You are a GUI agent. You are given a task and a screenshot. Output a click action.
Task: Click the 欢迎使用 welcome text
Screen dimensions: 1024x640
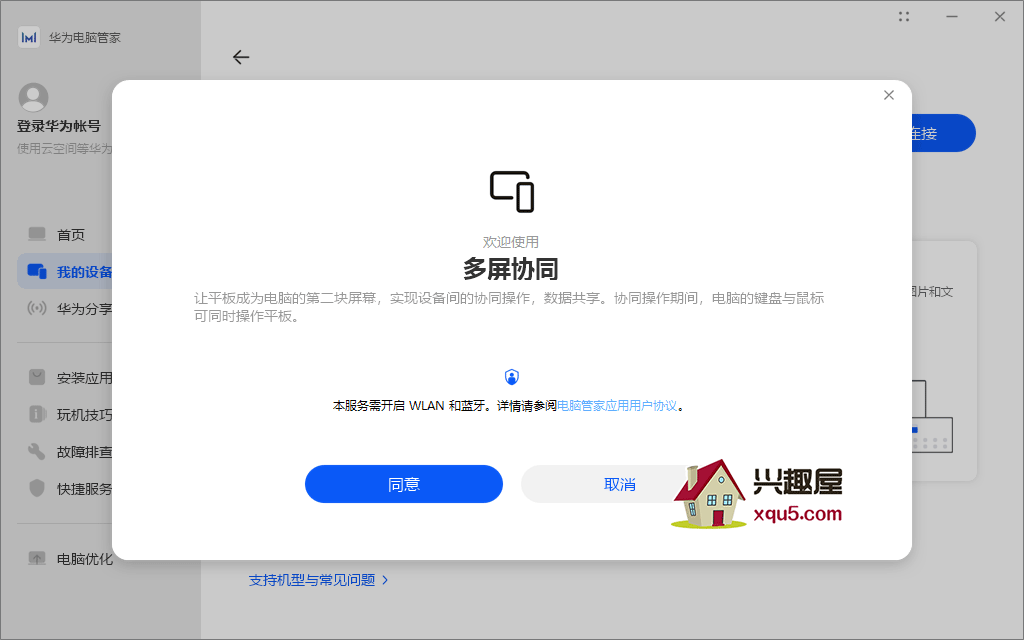coord(511,242)
